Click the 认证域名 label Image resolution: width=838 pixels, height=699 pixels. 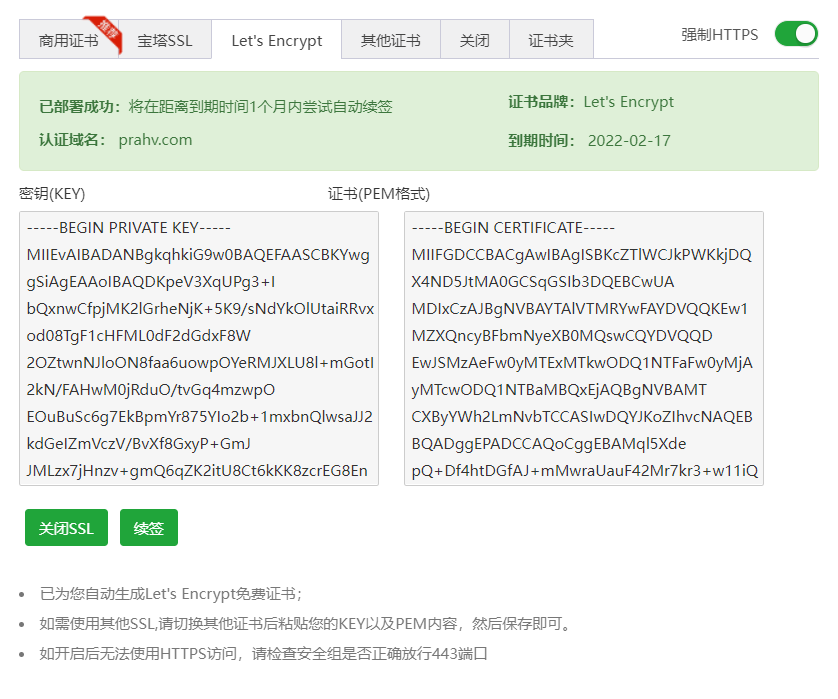(x=72, y=140)
